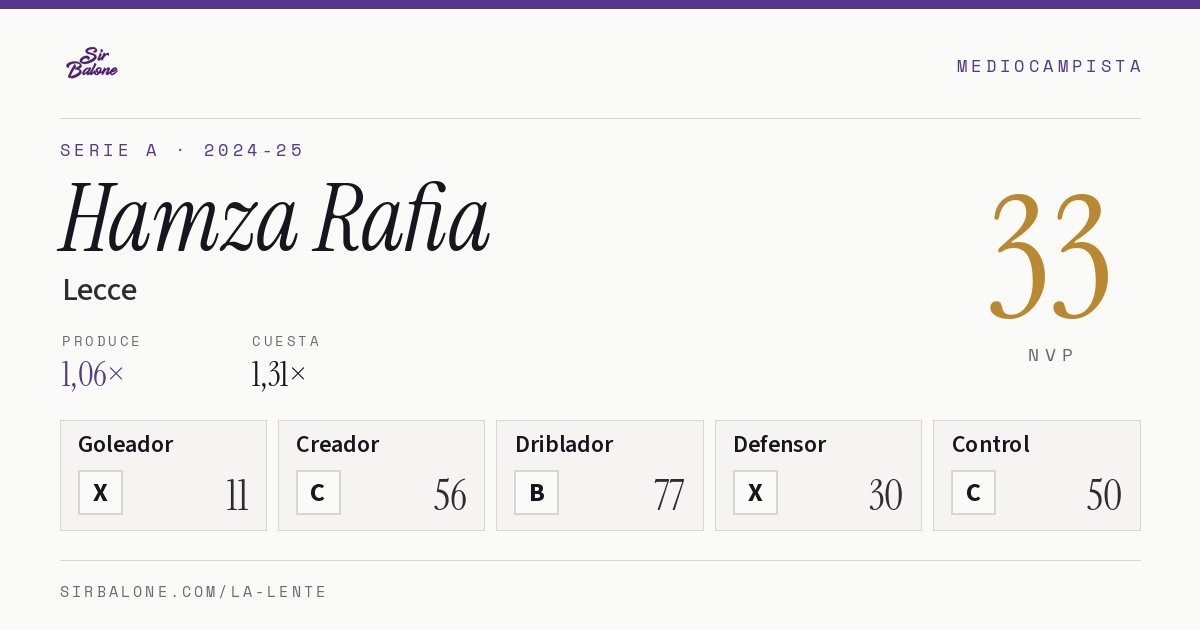Viewport: 1200px width, 630px height.
Task: Click the 'SERIE A · 2024-25' season text
Action: pyautogui.click(x=181, y=150)
